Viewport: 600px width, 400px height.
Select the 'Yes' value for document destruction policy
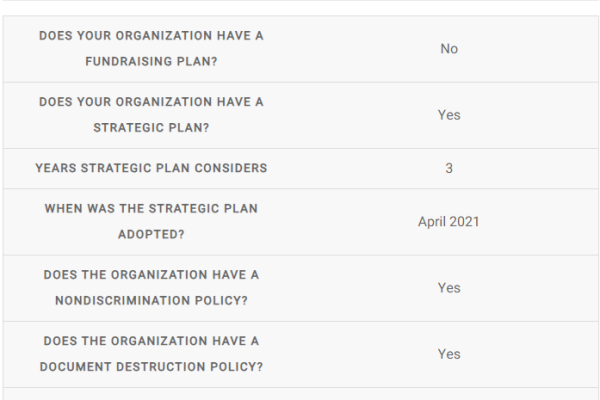point(449,354)
